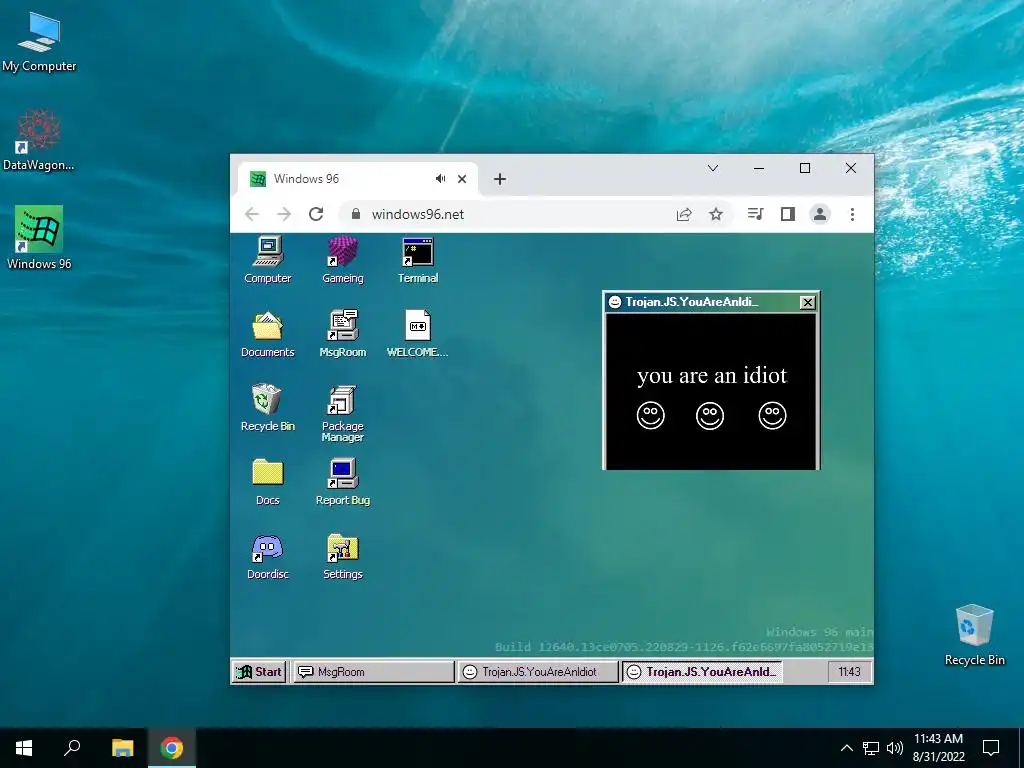1024x768 pixels.
Task: Select the active Trojan.JS.YouAreAnId_ taskbar item
Action: pos(702,671)
